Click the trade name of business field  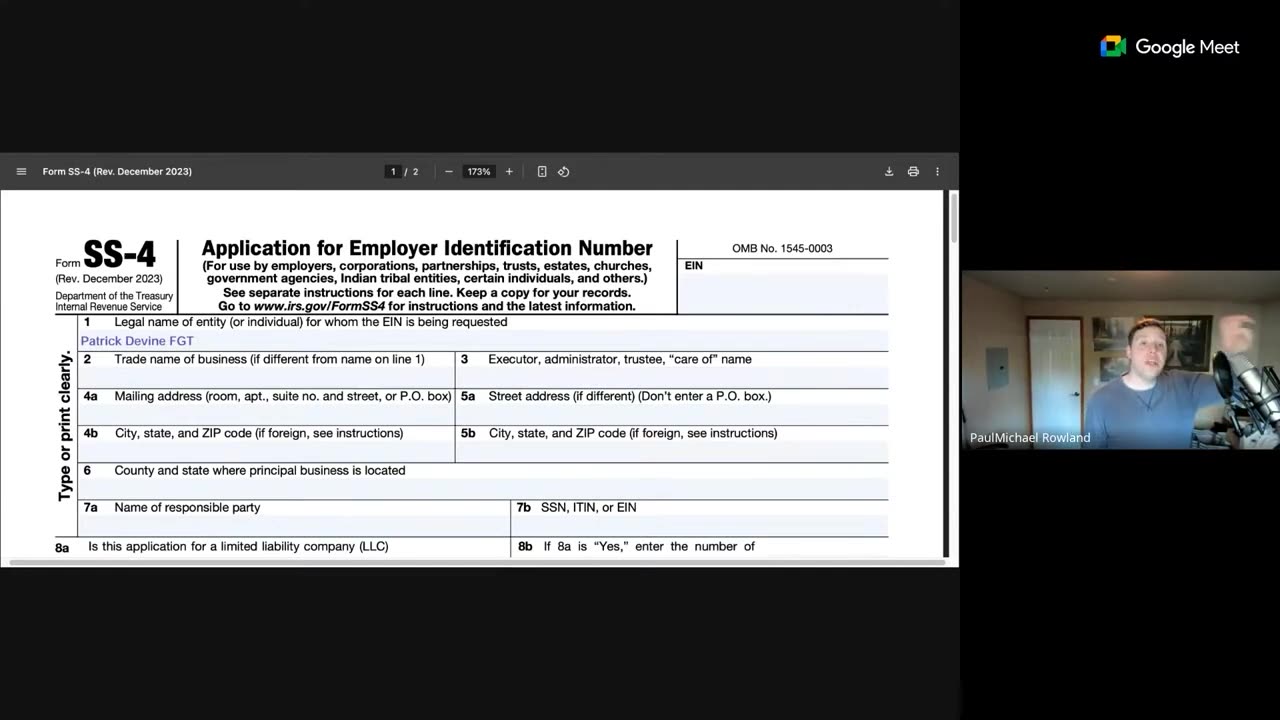click(x=266, y=378)
